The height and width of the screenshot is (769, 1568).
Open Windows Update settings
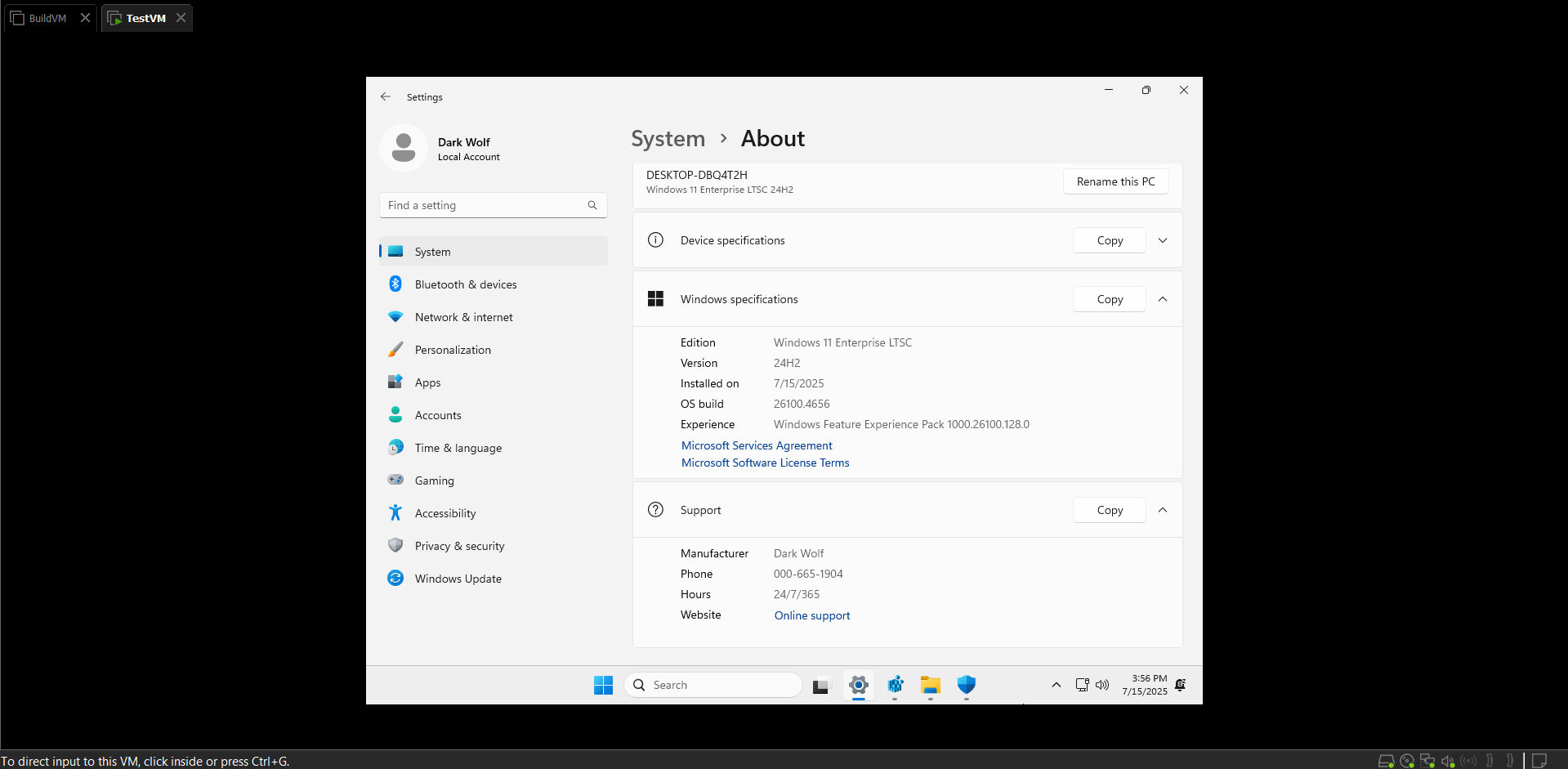point(494,579)
